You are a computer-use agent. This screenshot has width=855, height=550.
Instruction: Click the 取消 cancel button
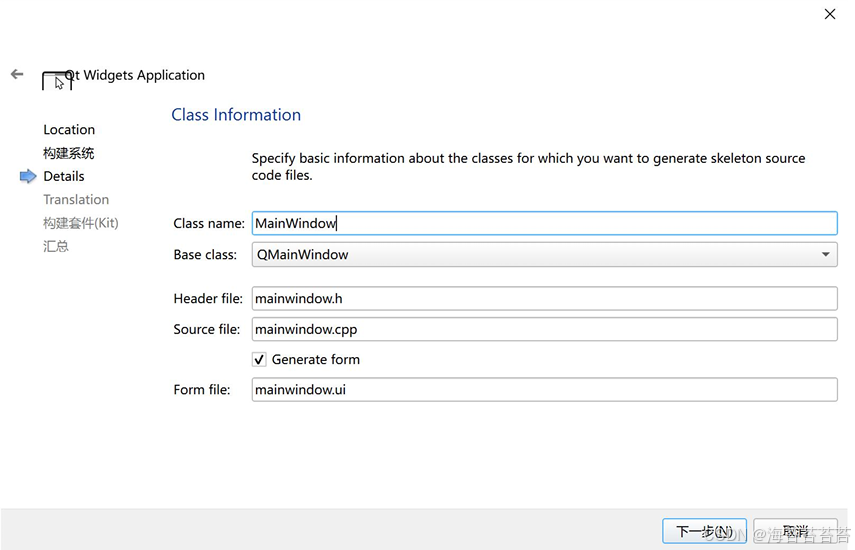[795, 531]
